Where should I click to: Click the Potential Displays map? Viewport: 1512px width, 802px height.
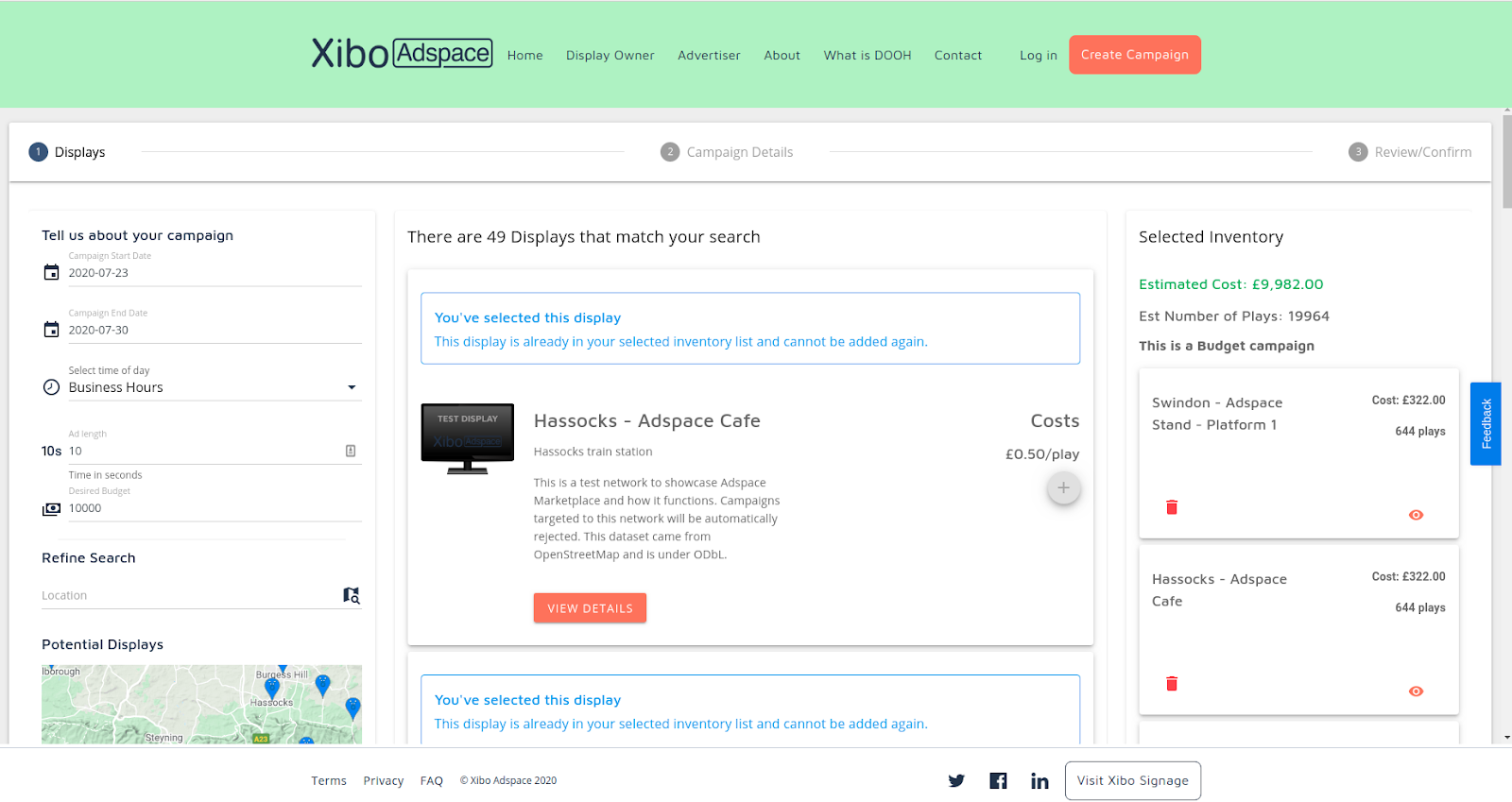(201, 704)
